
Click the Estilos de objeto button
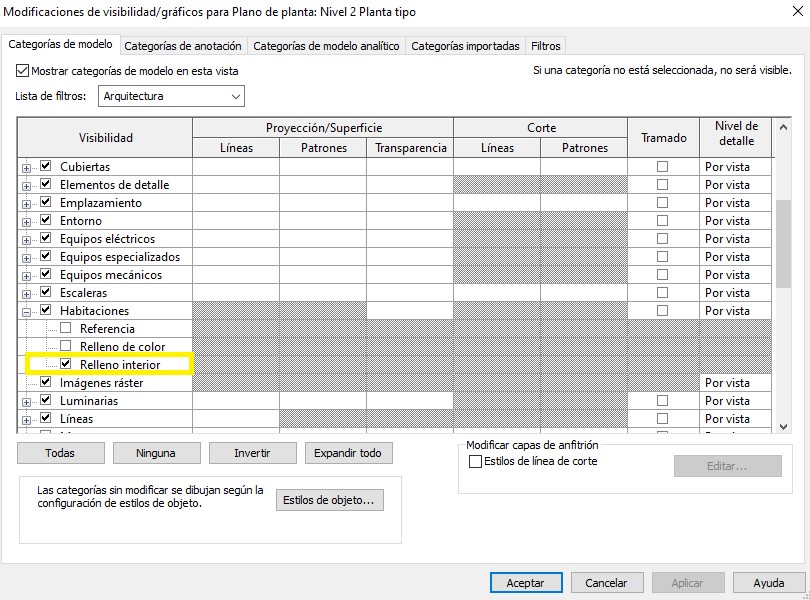[x=329, y=500]
